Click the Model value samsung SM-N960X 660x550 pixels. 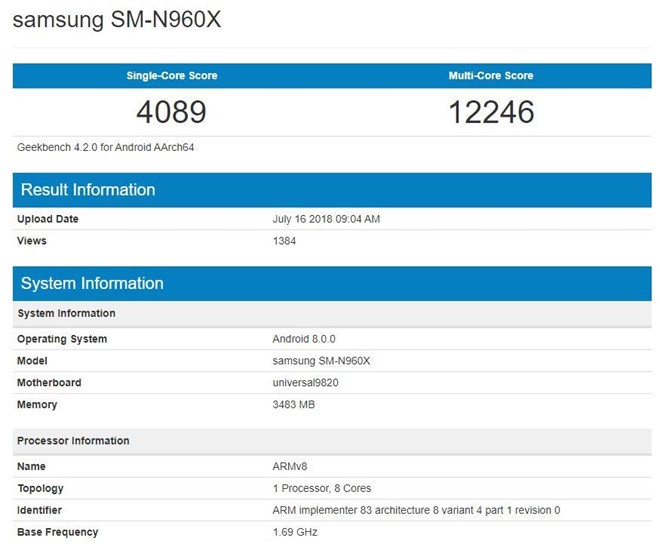321,361
